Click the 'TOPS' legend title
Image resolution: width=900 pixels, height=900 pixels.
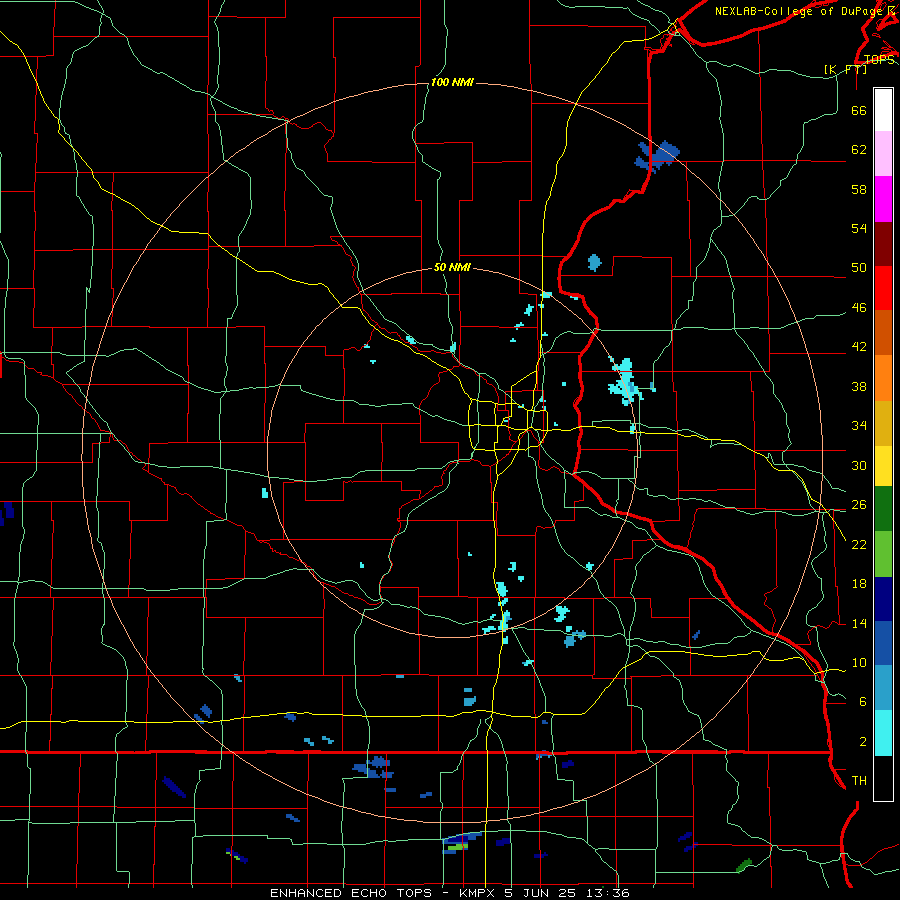tap(879, 60)
